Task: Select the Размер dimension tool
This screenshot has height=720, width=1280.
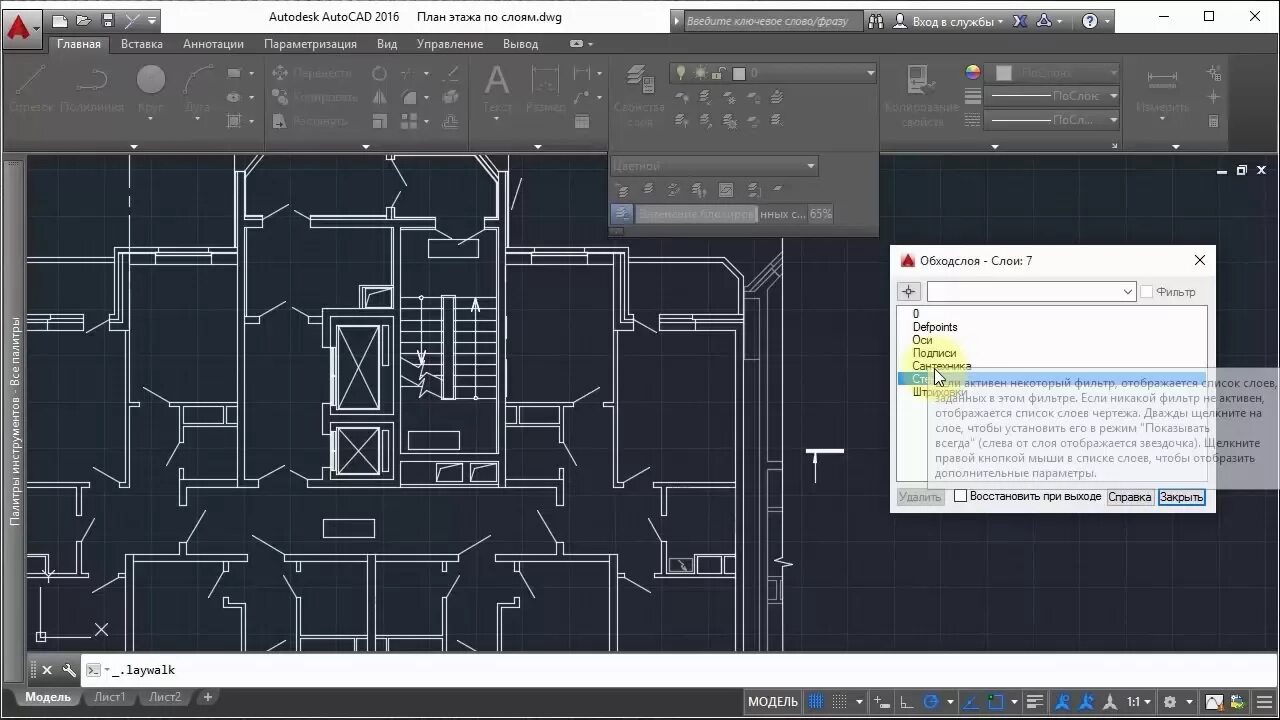Action: point(545,90)
